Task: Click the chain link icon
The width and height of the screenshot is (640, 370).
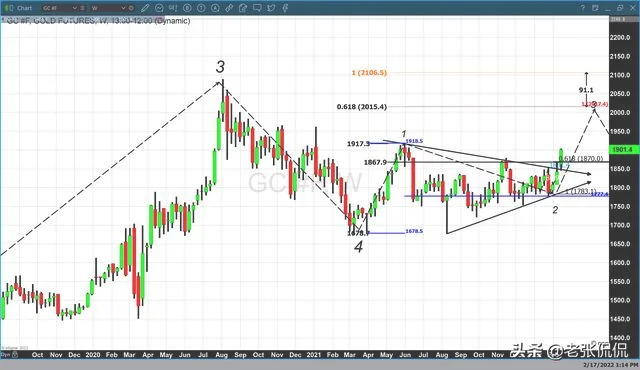Action: click(229, 8)
